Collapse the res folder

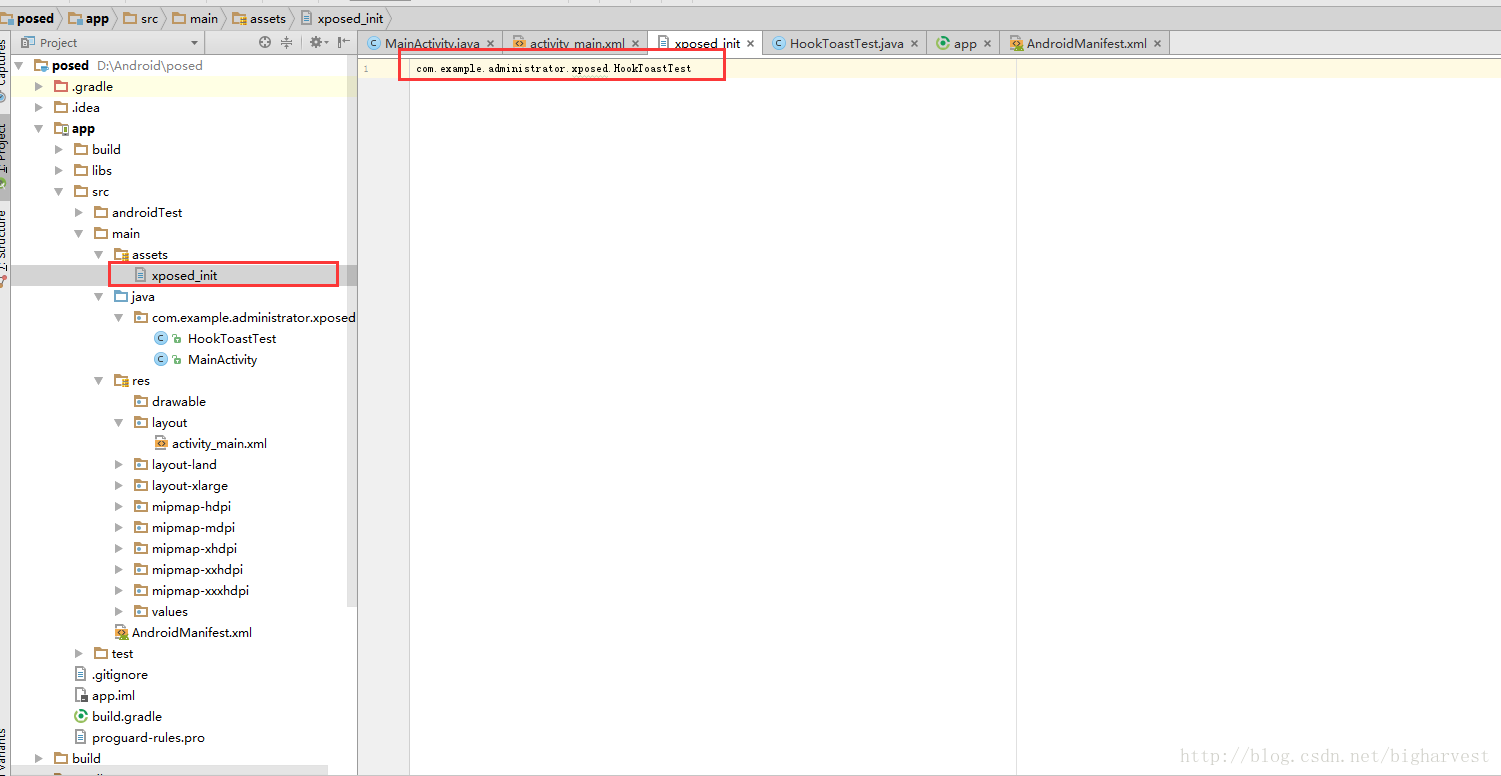click(x=99, y=380)
